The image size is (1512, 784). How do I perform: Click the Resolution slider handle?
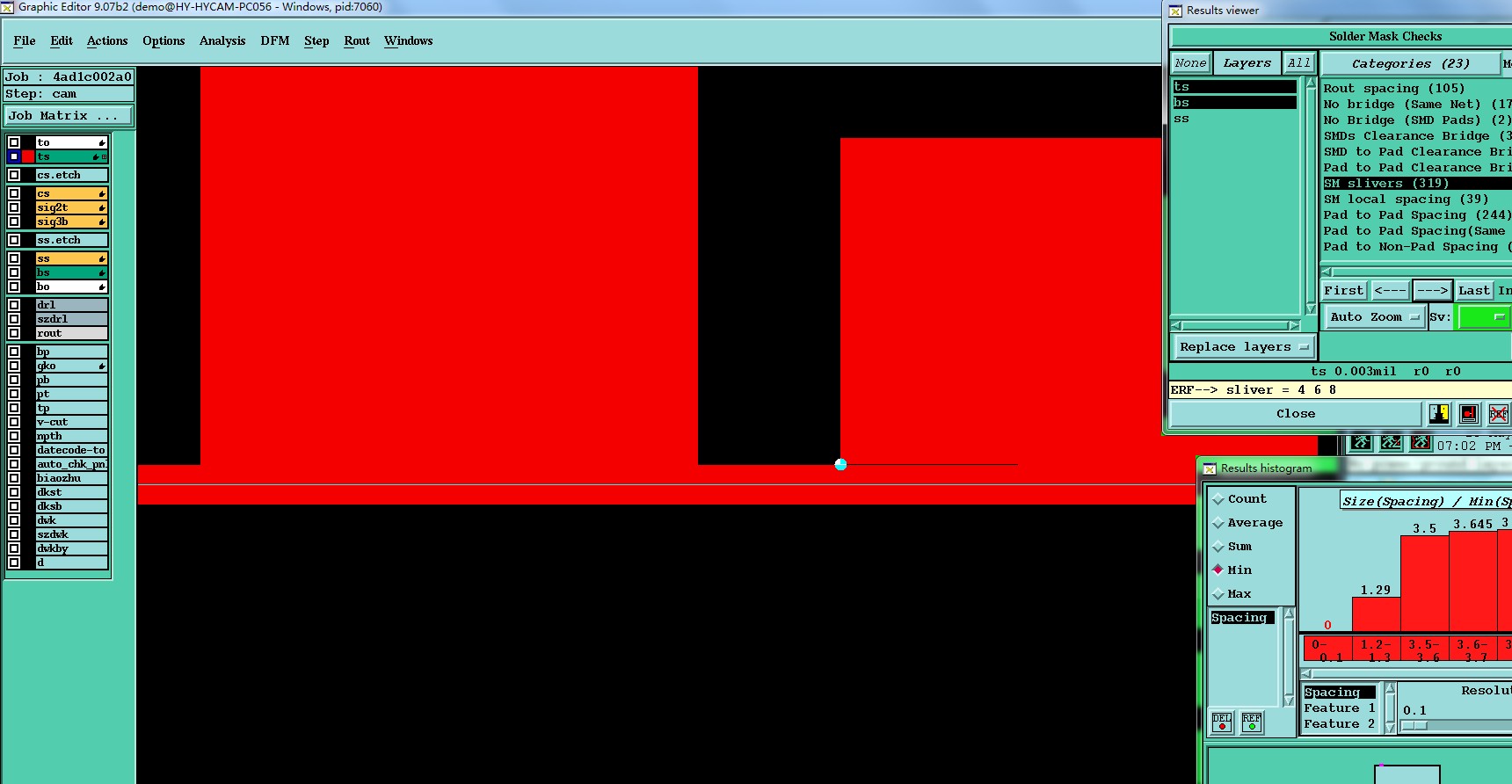point(1414,726)
